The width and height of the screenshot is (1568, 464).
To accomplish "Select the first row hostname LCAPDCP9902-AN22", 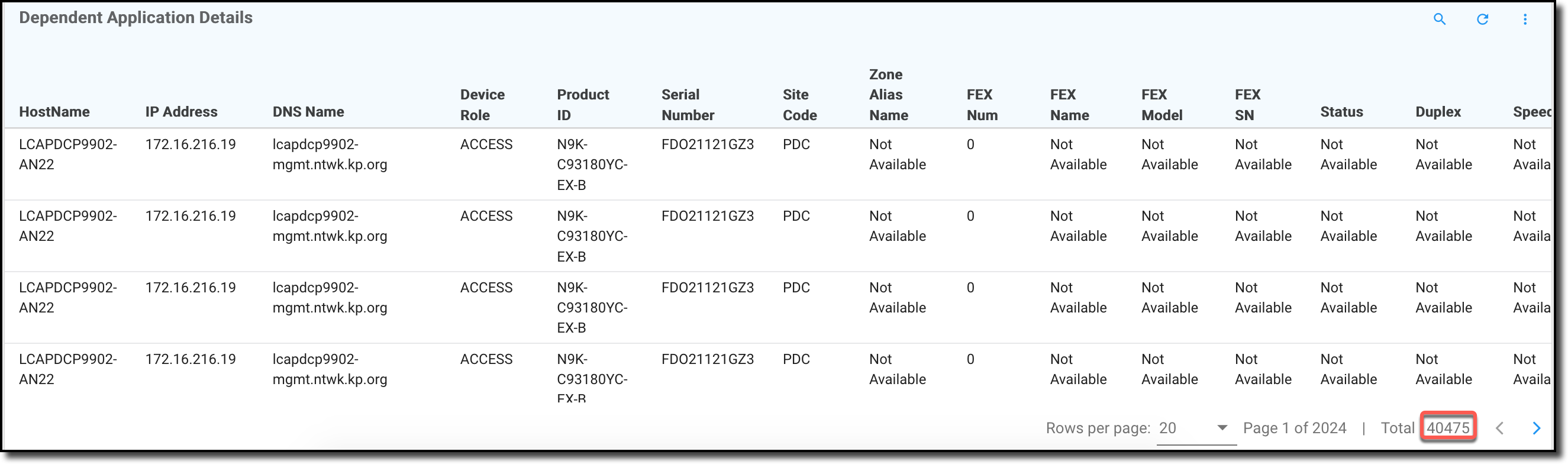I will point(67,154).
